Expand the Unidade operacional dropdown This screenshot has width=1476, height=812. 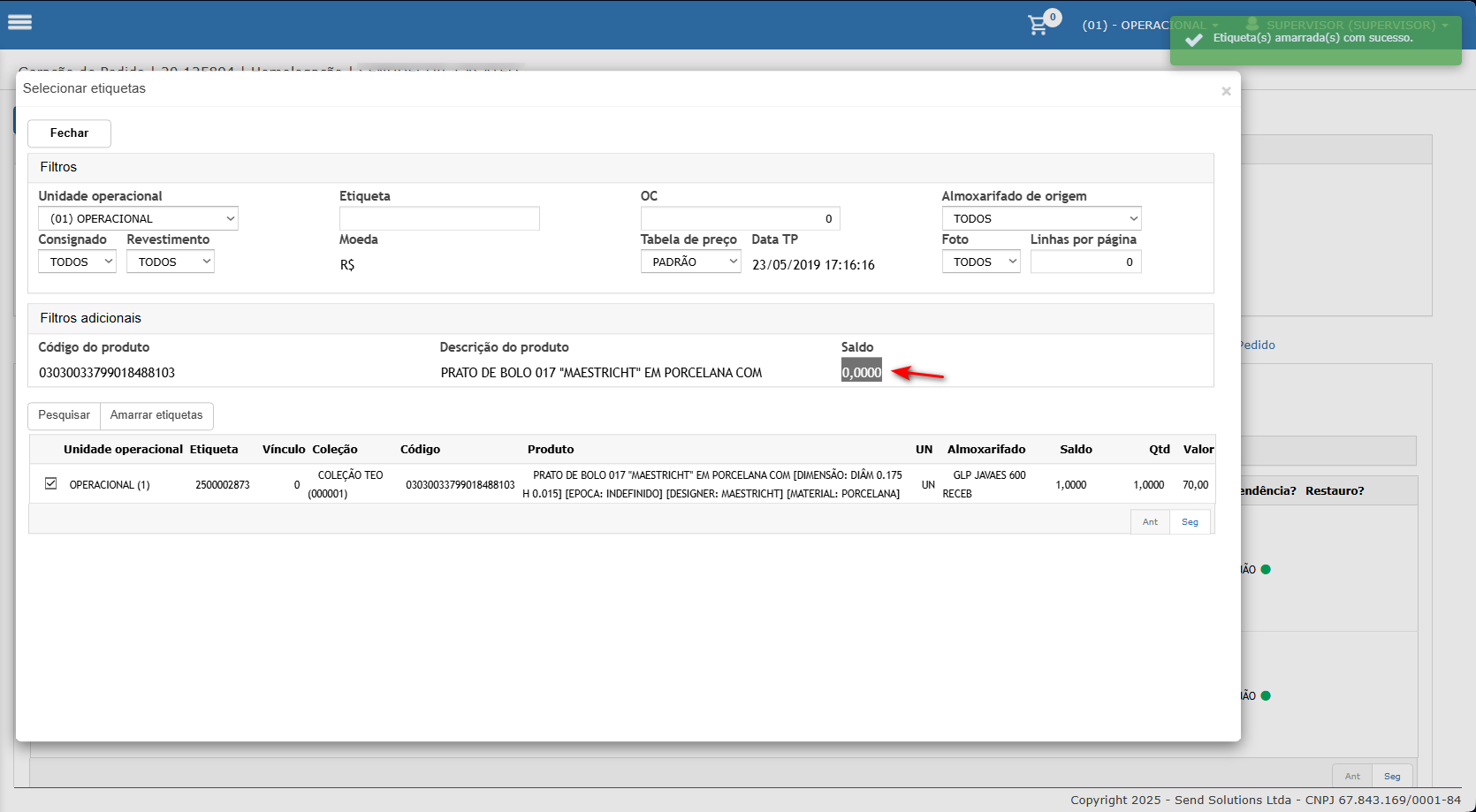pyautogui.click(x=138, y=218)
